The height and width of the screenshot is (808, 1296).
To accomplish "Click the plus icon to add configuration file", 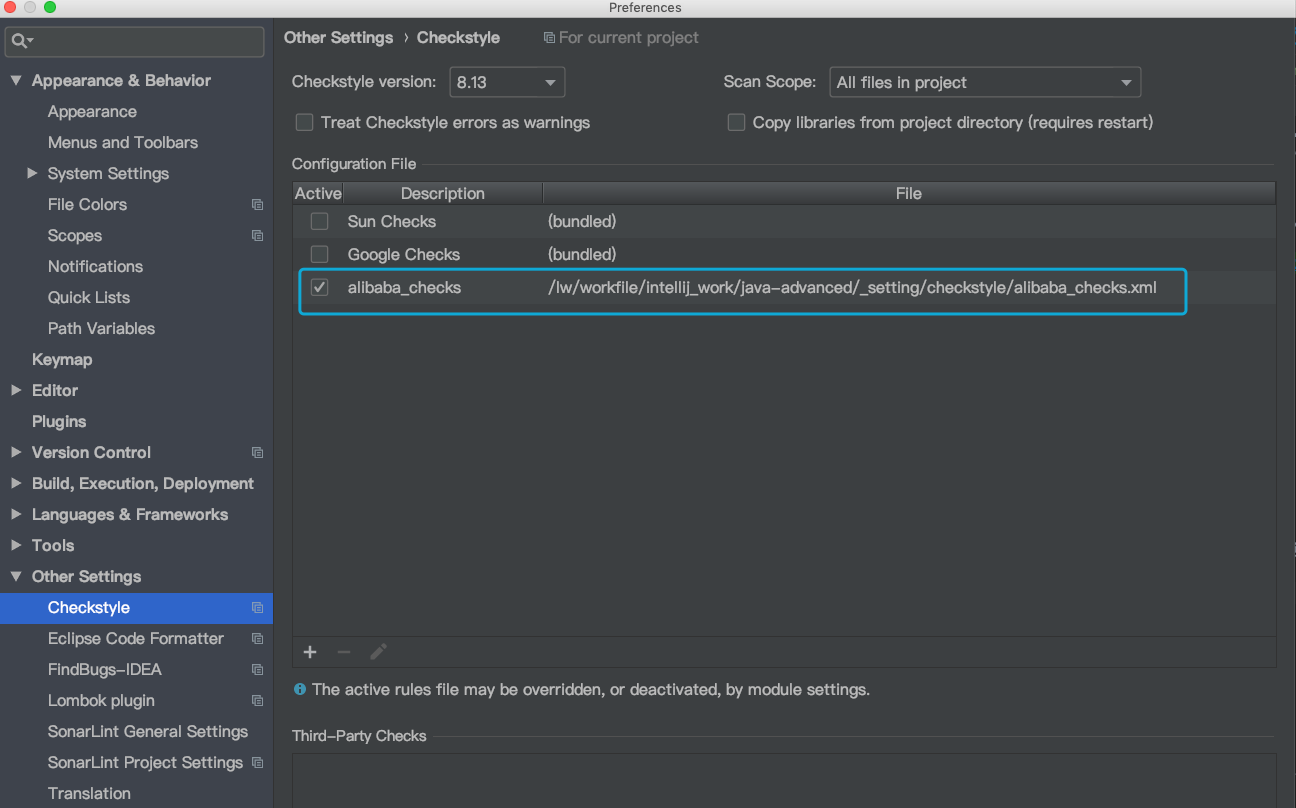I will pos(310,652).
